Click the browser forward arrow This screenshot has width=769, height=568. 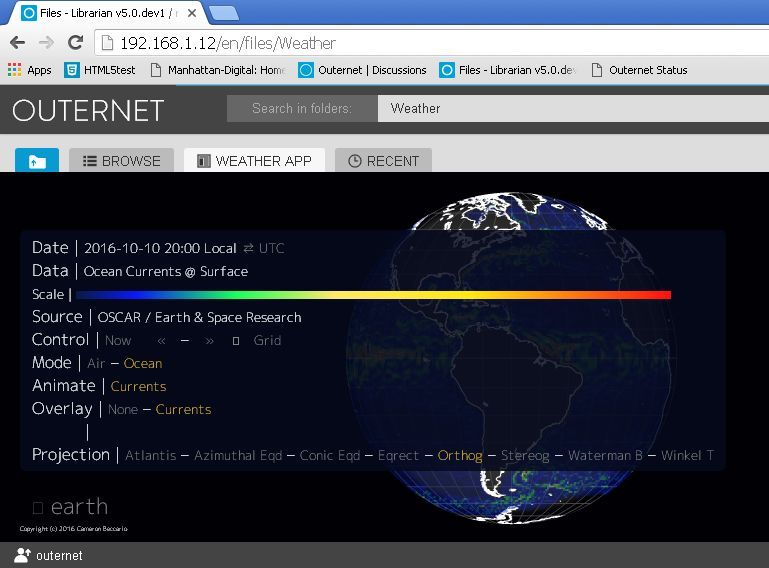46,43
